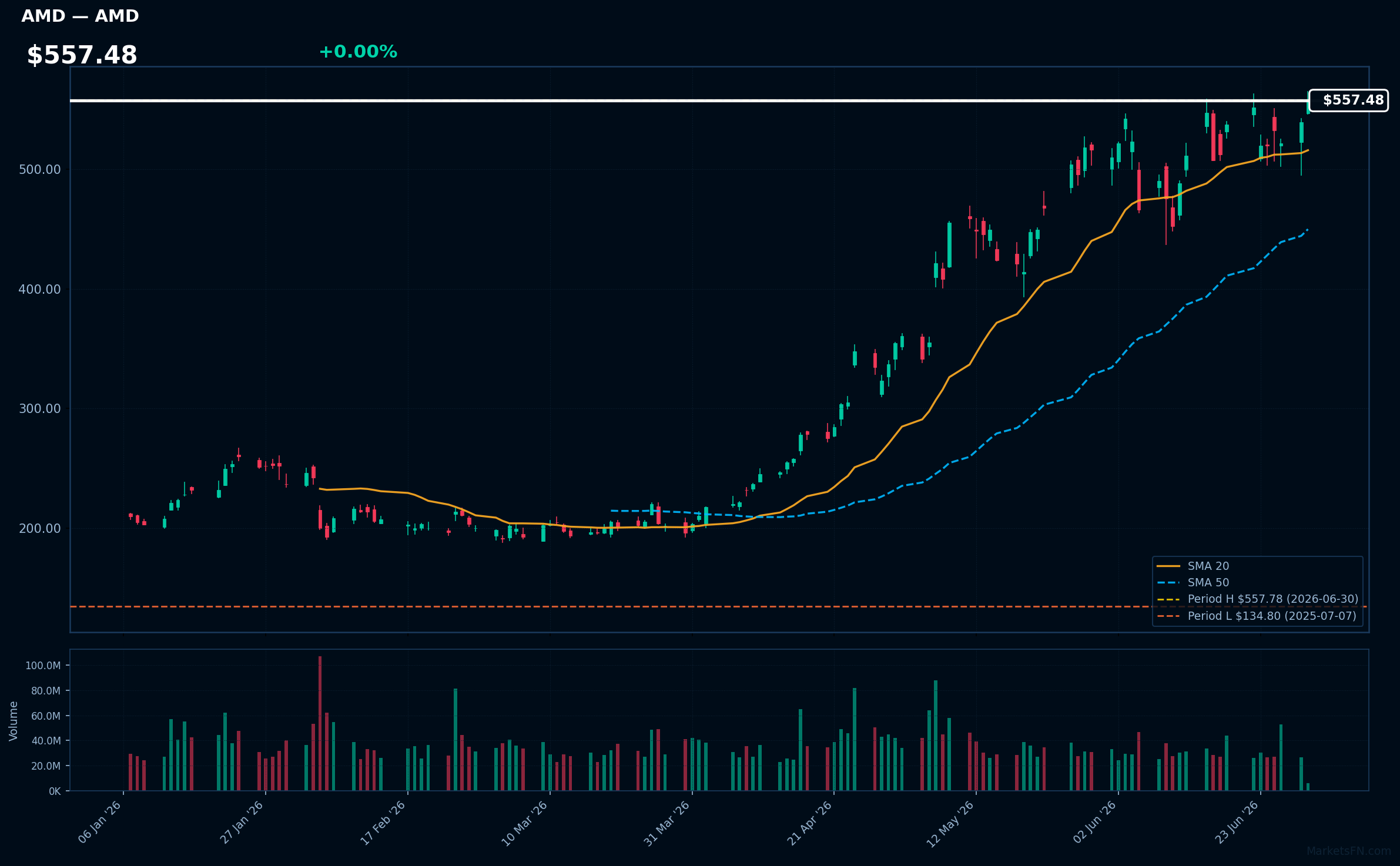Click the AMD — AMD chart title
This screenshot has height=866, width=1400.
coord(80,16)
